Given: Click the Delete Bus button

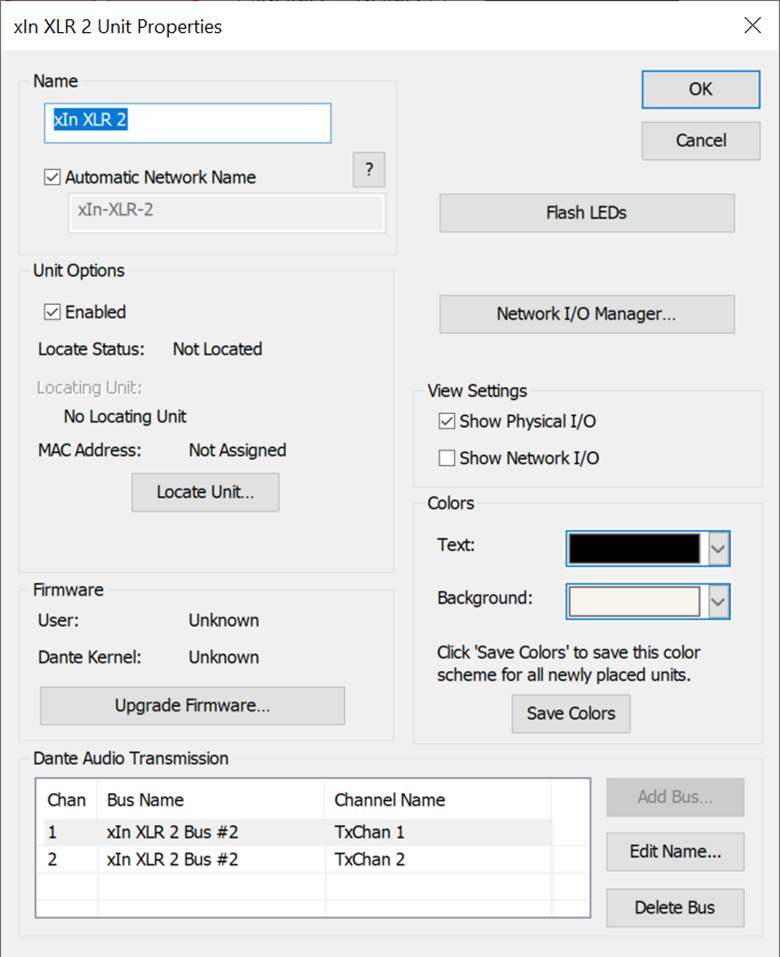Looking at the screenshot, I should pos(675,908).
